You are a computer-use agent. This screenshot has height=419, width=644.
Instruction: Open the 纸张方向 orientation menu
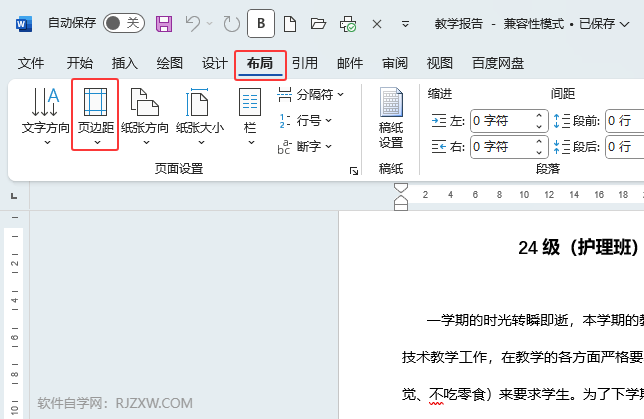[x=145, y=116]
